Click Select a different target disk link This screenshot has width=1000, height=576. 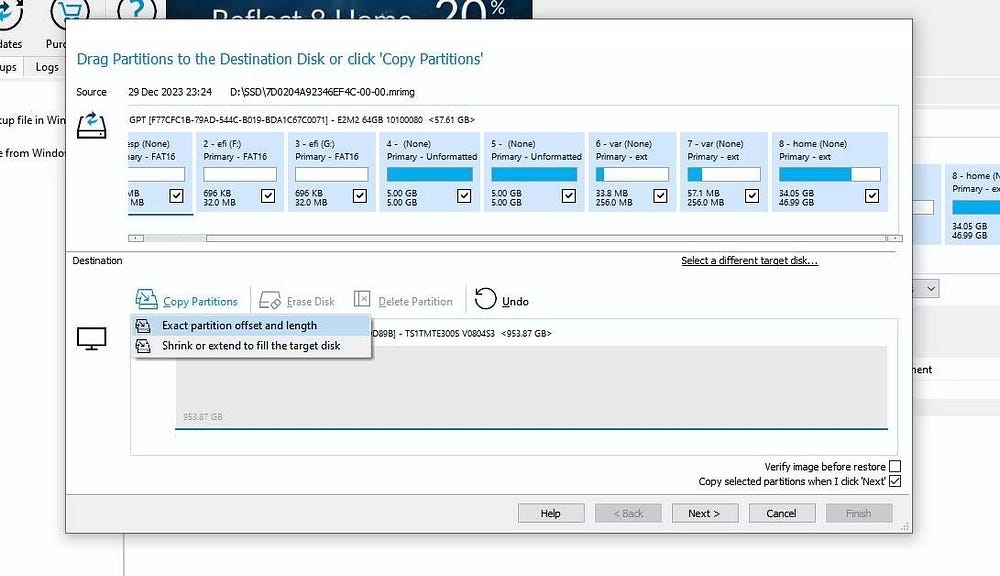[749, 261]
